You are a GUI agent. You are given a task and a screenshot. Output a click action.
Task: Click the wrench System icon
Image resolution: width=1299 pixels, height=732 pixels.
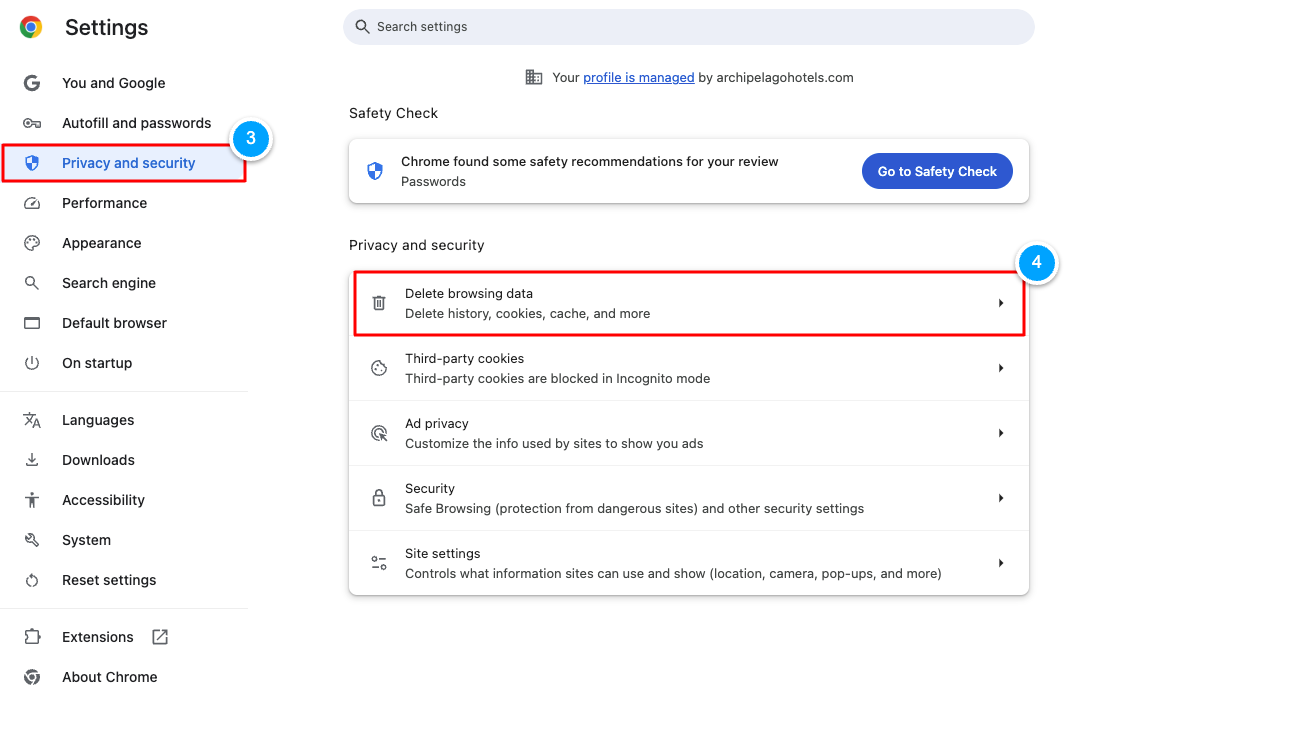(32, 540)
